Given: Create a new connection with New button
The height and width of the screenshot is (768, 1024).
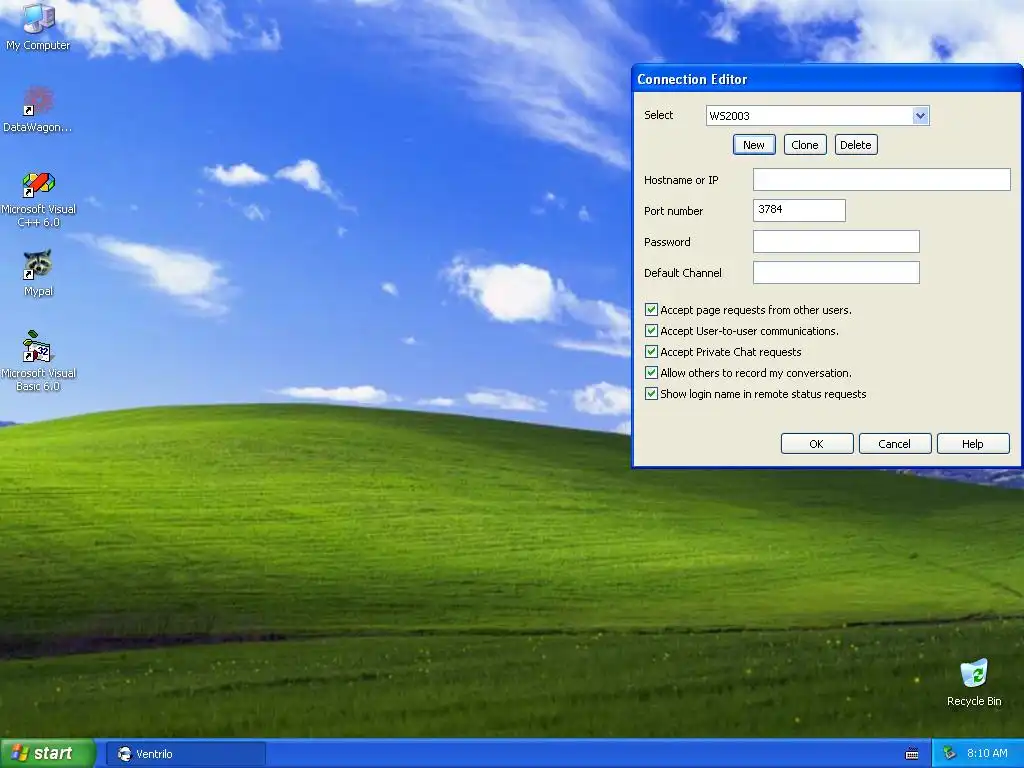Looking at the screenshot, I should (754, 145).
